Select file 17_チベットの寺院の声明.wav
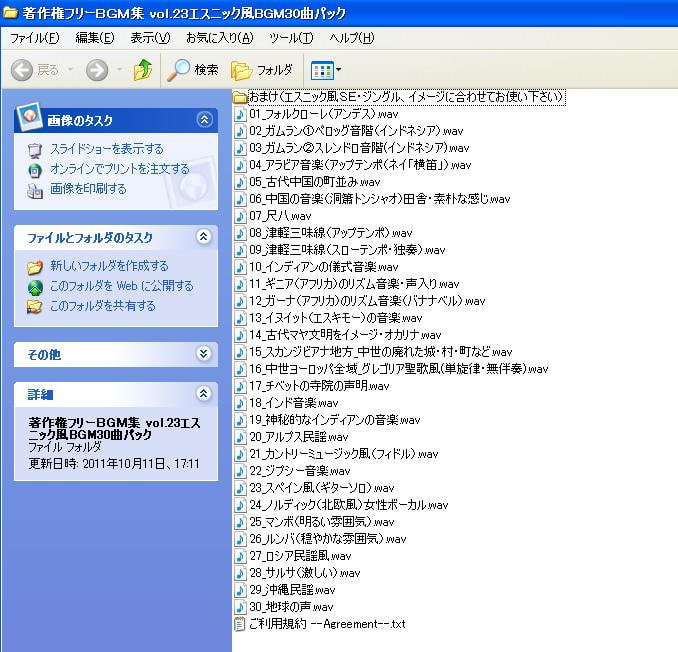 click(320, 386)
